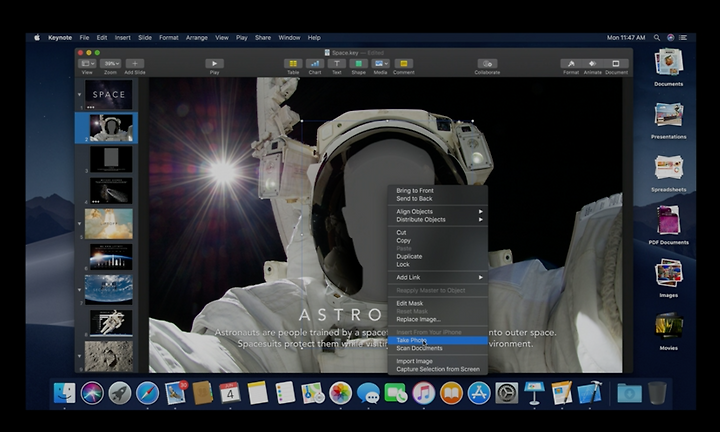Open the Animate inspector from the toolbar
720x432 pixels.
[593, 64]
